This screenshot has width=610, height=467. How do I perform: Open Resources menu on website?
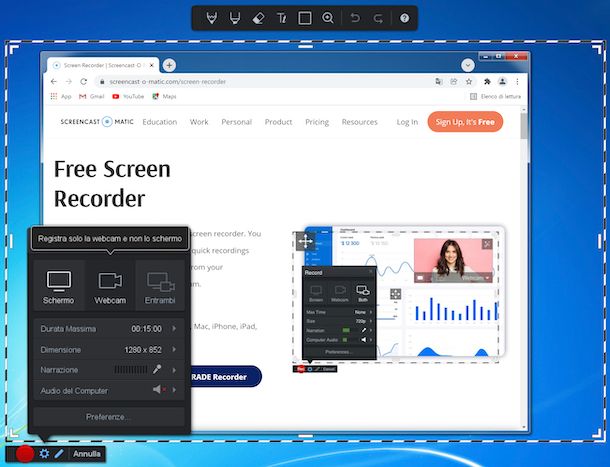coord(359,122)
